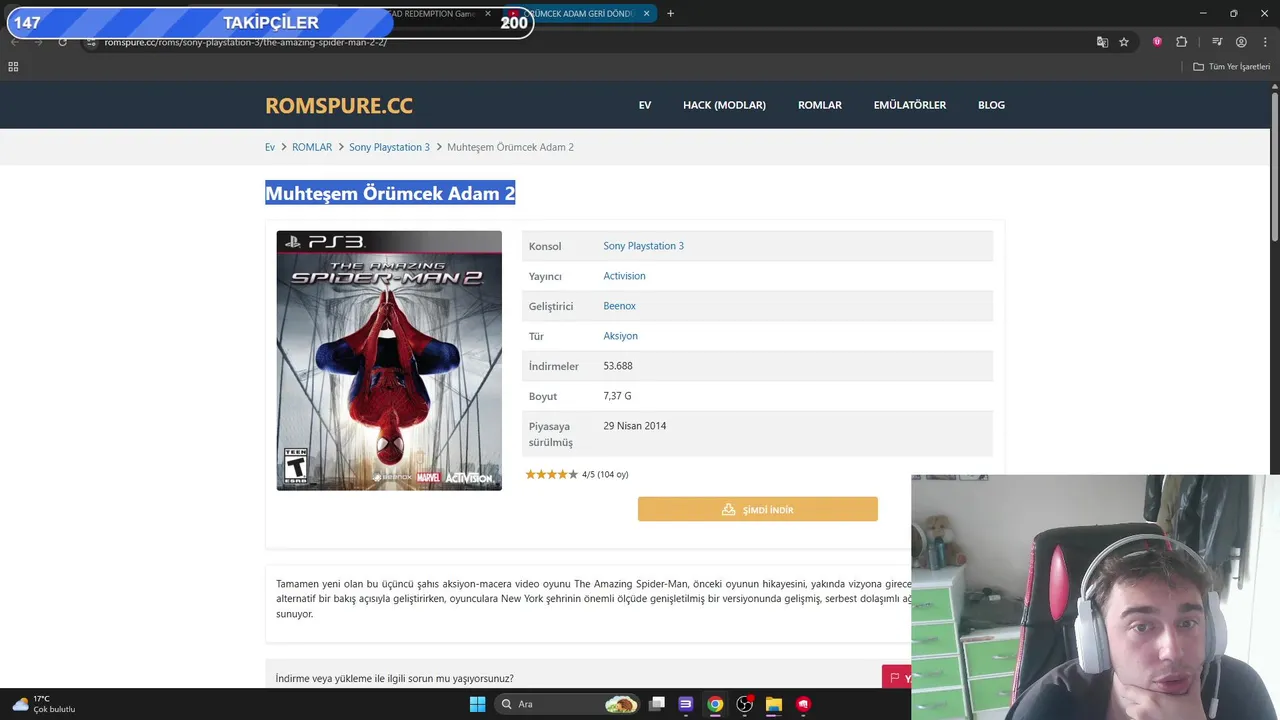Click the Muhteşem Örümcek Adam 2 heading
Image resolution: width=1280 pixels, height=720 pixels.
(390, 193)
